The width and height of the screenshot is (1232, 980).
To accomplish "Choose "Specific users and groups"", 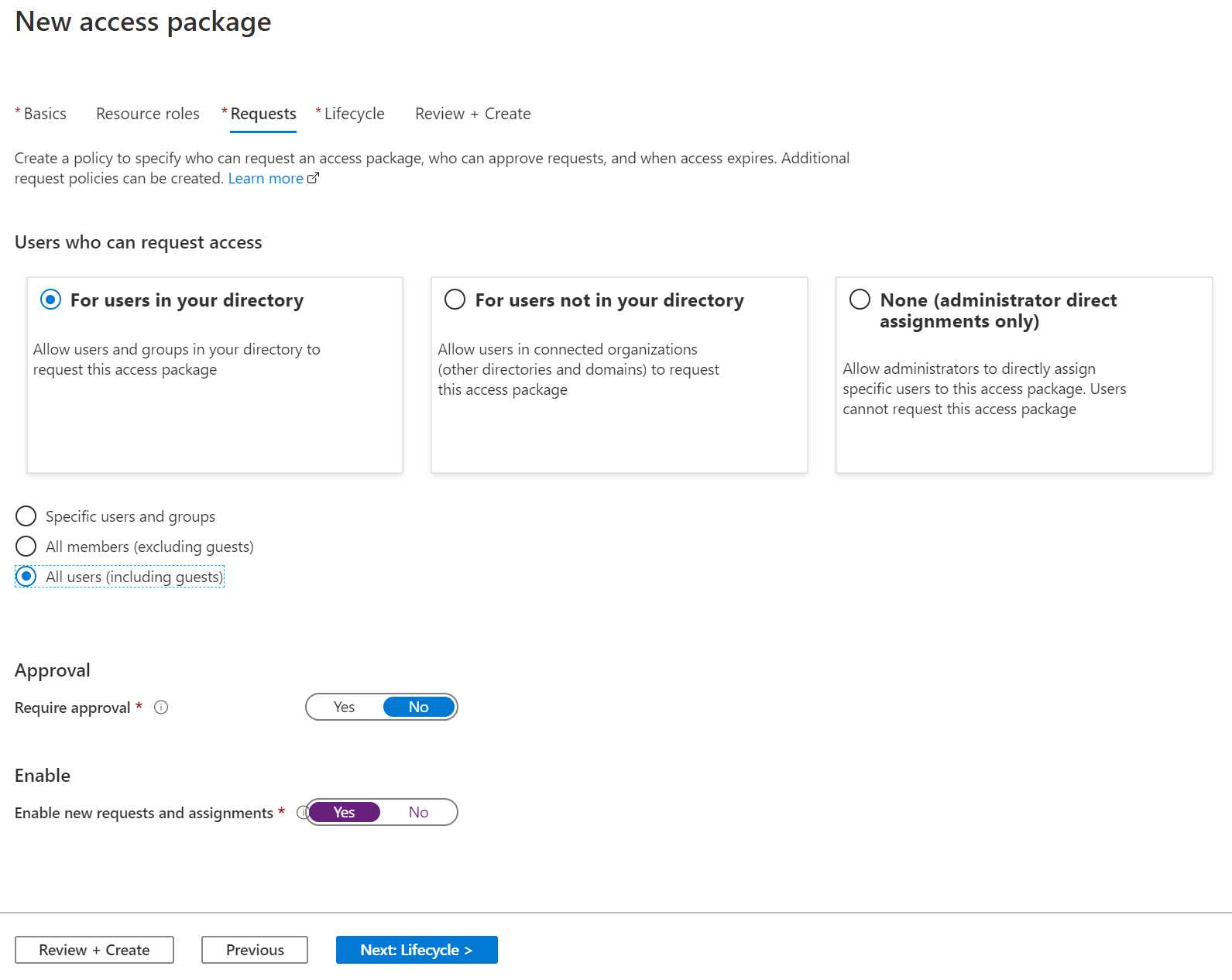I will tap(26, 516).
